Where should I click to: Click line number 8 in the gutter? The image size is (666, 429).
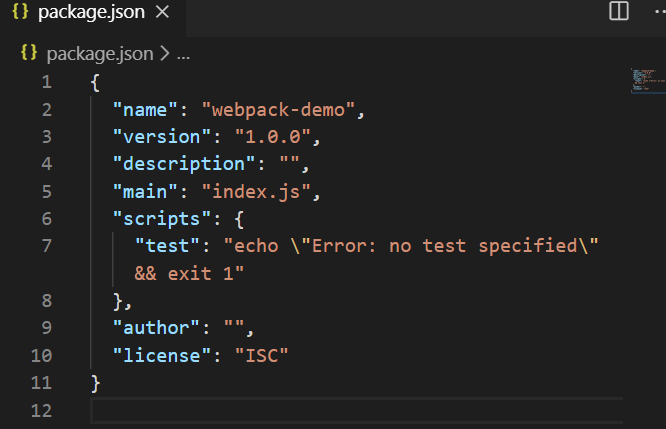[47, 301]
